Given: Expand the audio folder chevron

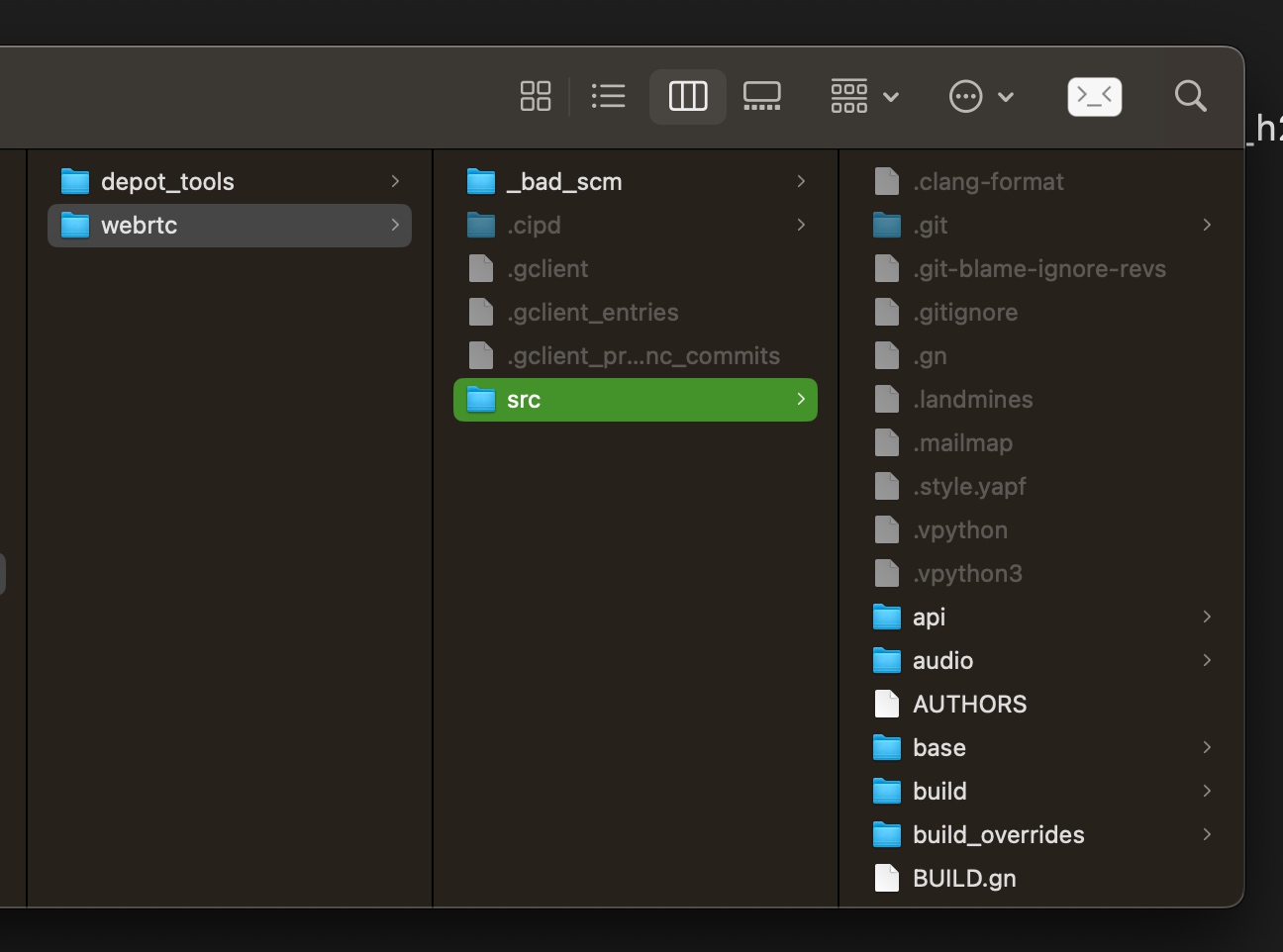Looking at the screenshot, I should tap(1206, 661).
